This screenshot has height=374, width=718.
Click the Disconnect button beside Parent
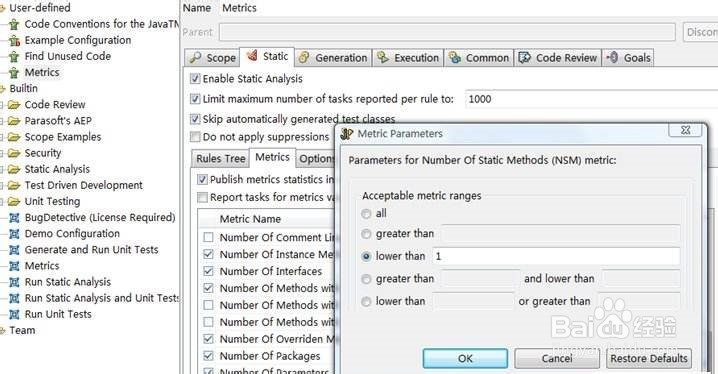(700, 32)
